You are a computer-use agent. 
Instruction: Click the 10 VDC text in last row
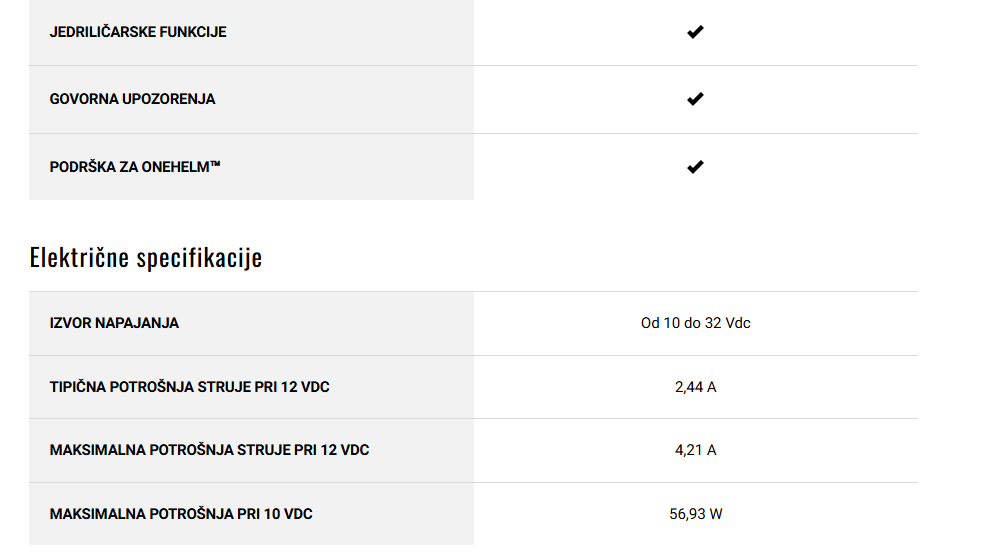288,514
